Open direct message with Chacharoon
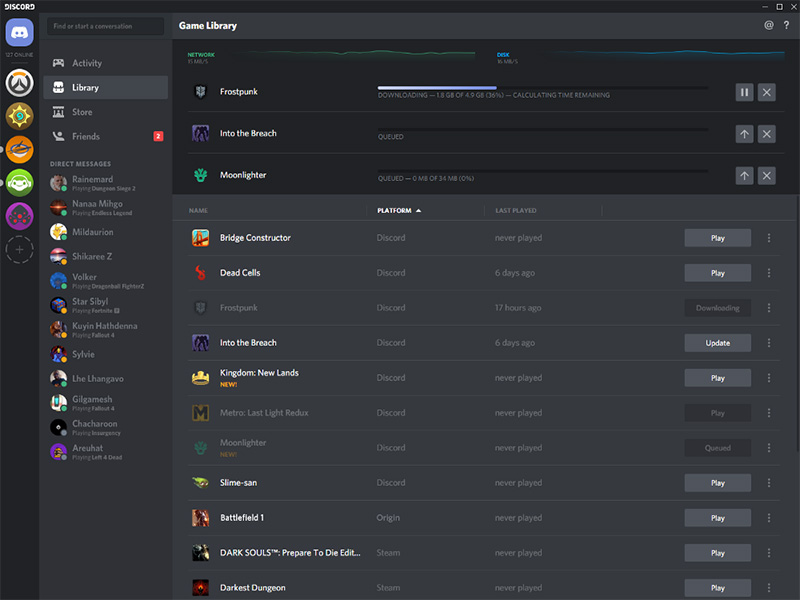Screen dimensions: 800x600 pos(106,428)
